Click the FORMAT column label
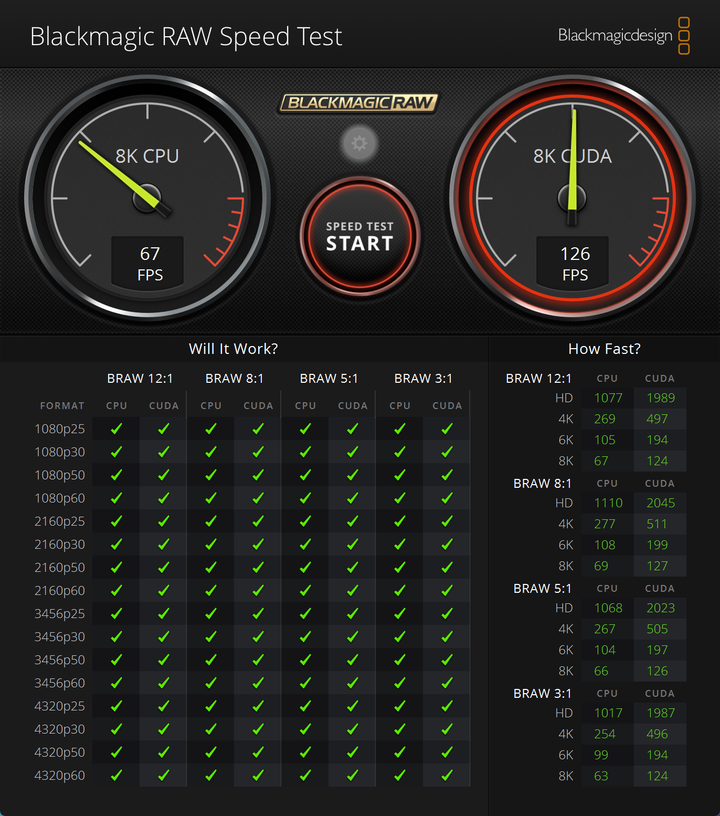This screenshot has height=816, width=720. coord(62,406)
